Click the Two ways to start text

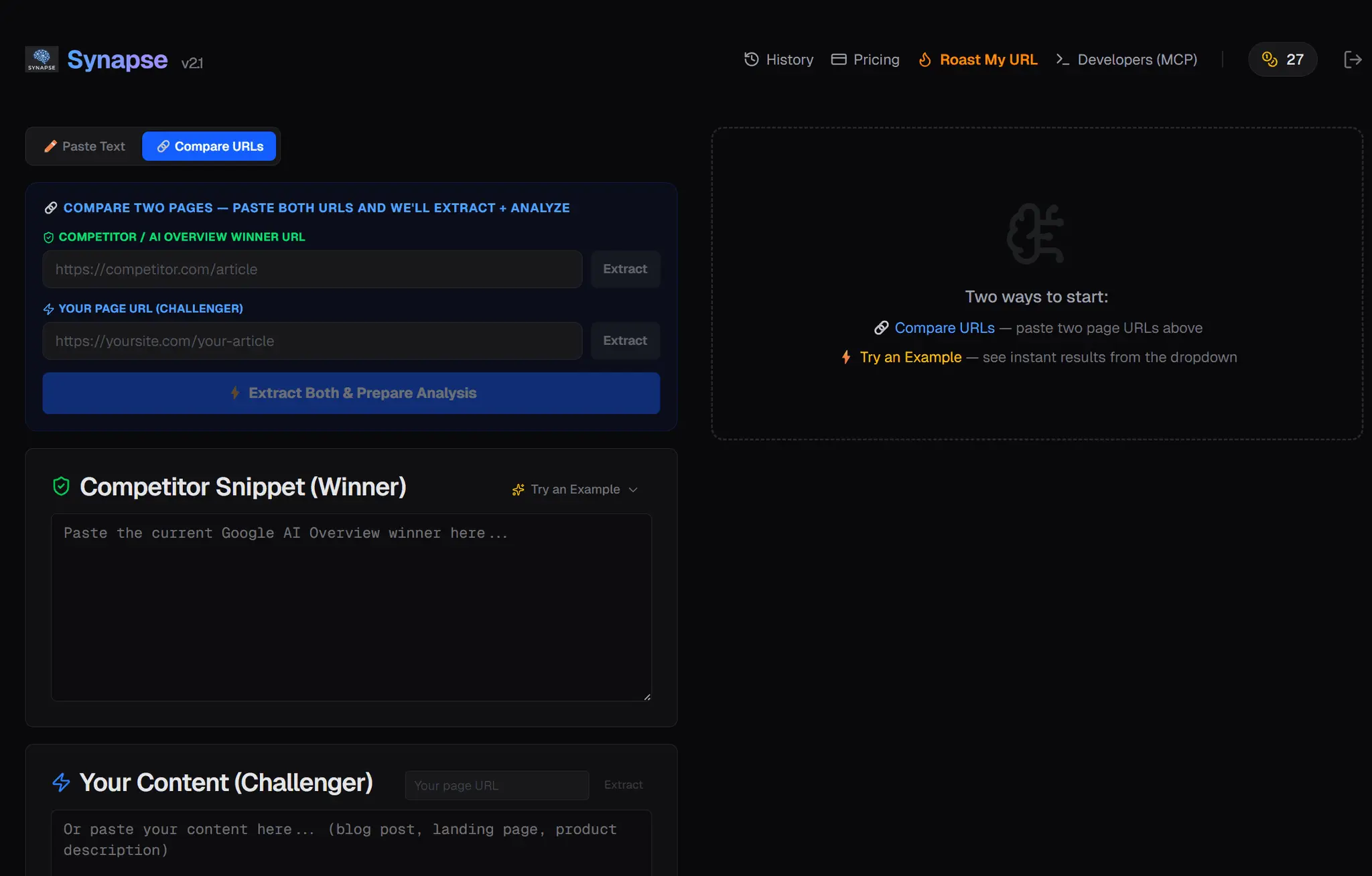1036,297
